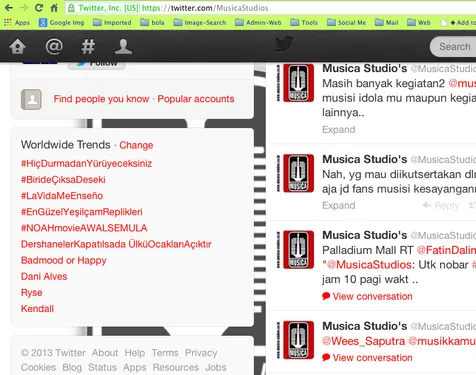
Task: Open the browser home page icon
Action: click(54, 8)
